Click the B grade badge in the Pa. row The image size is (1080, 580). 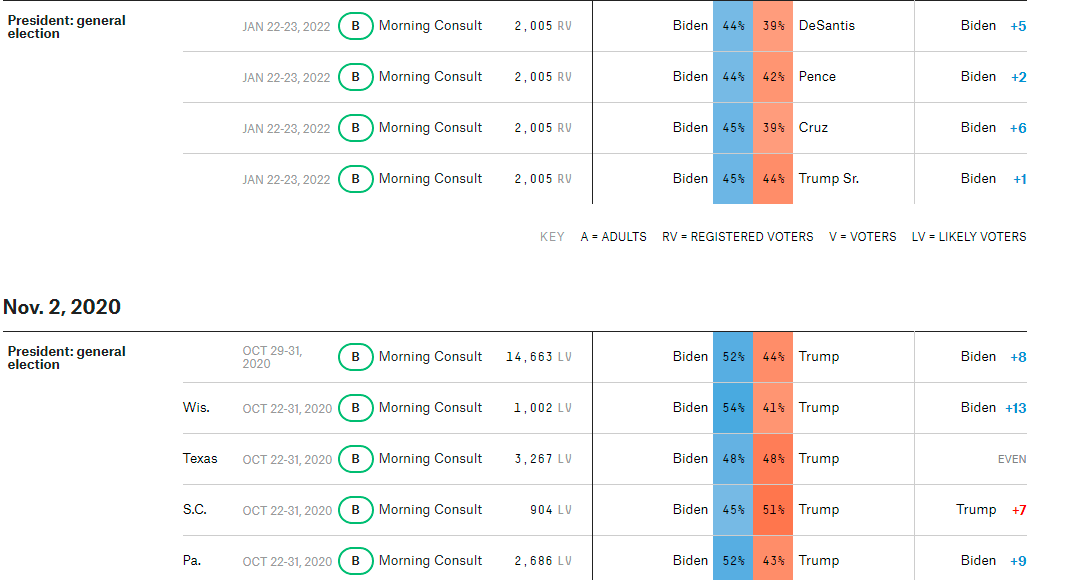coord(355,561)
